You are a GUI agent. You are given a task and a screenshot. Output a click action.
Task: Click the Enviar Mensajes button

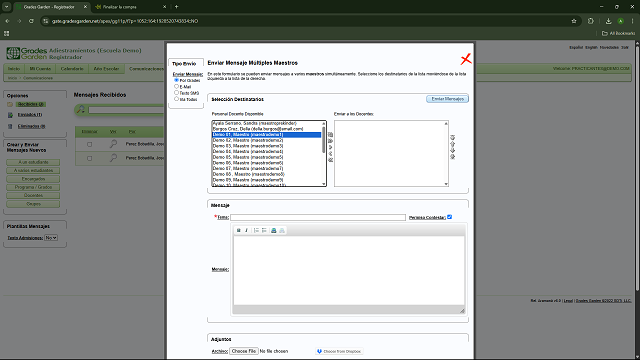pos(447,99)
